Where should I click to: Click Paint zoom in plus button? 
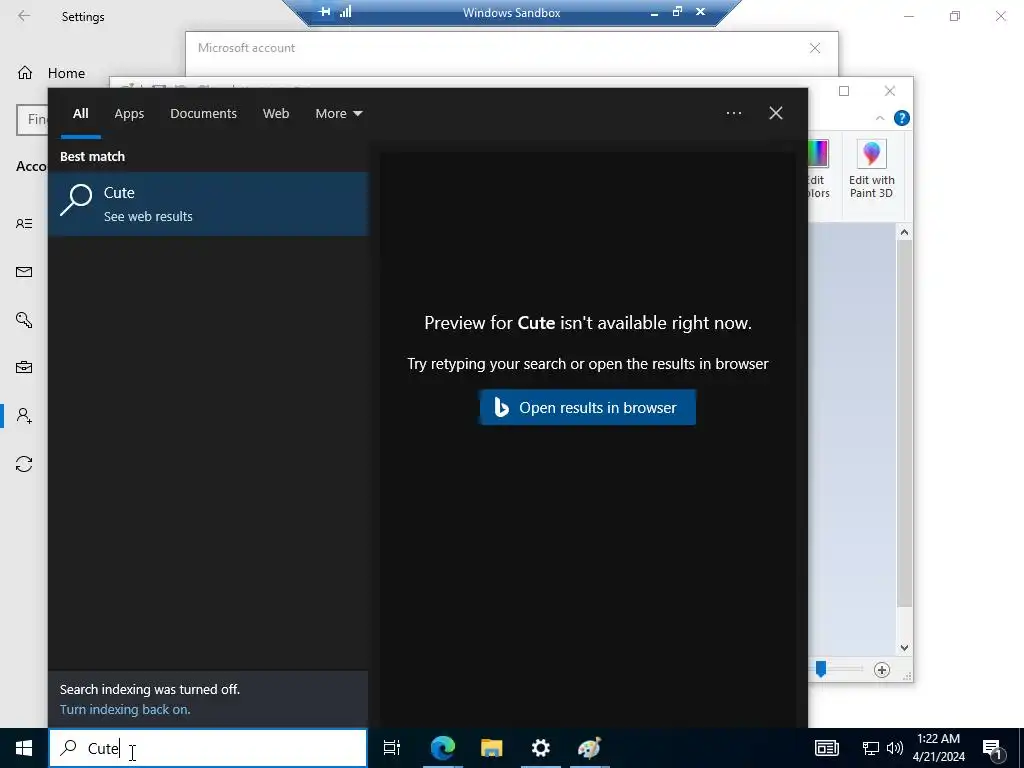click(882, 670)
